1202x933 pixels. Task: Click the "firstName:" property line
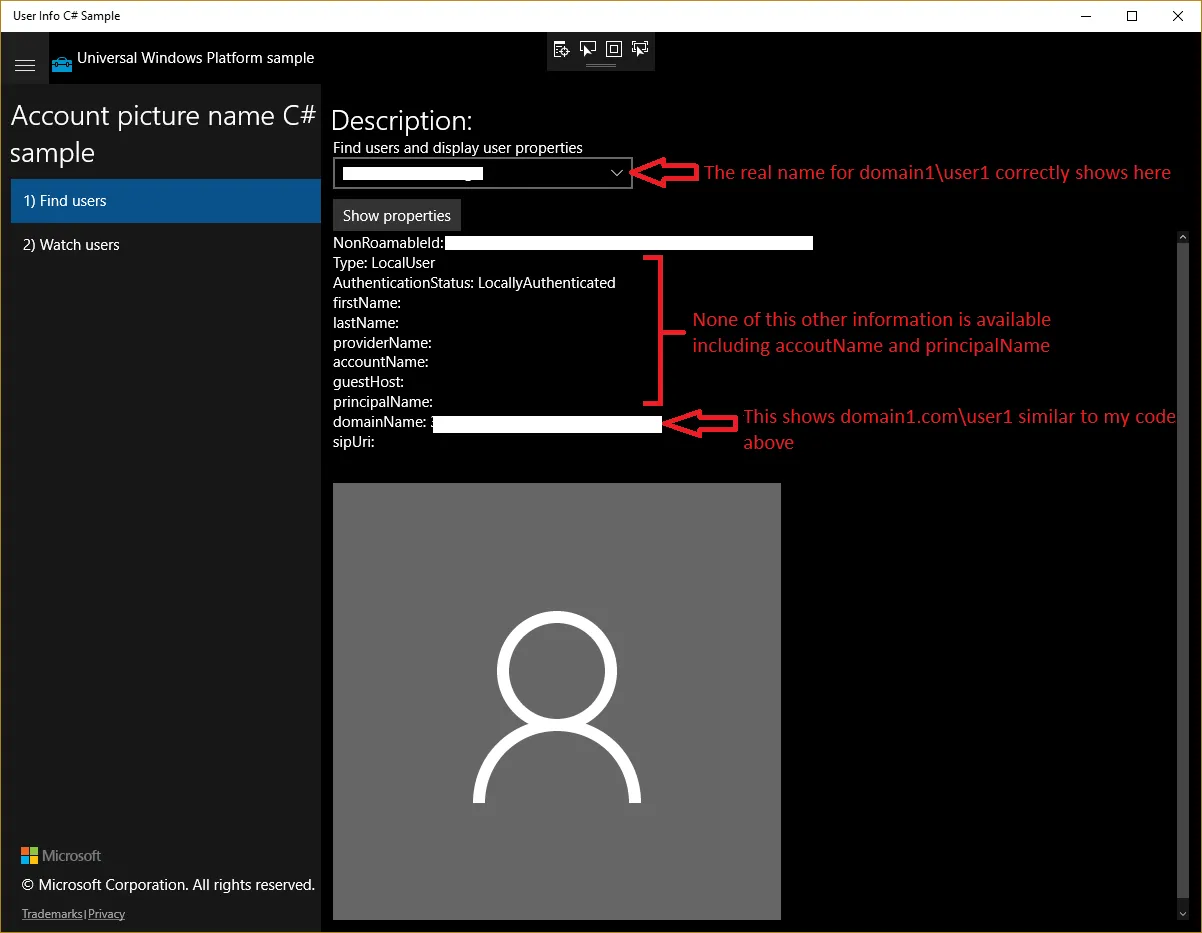point(367,303)
